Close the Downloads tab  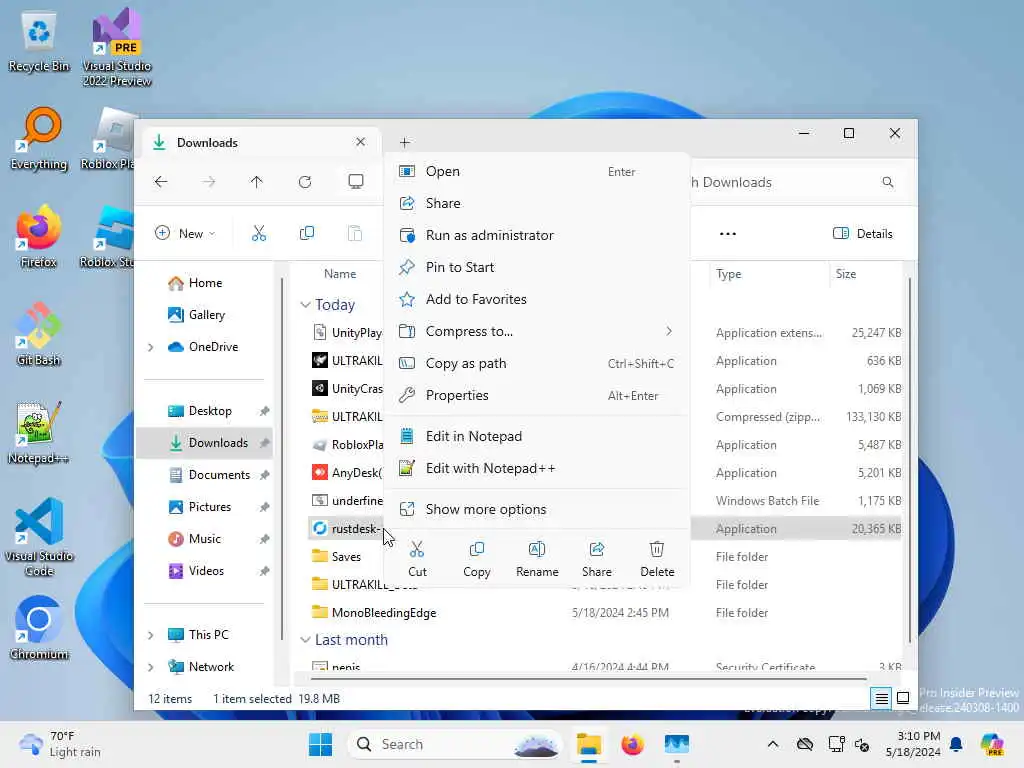click(x=360, y=142)
